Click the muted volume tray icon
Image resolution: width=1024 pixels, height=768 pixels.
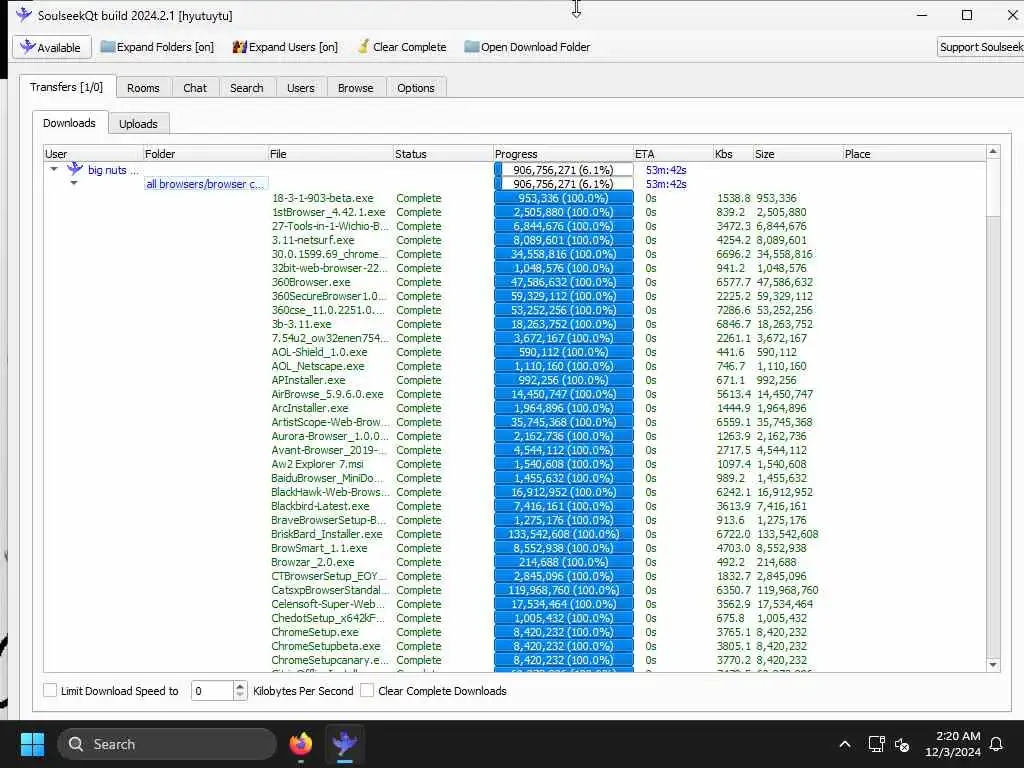click(x=903, y=744)
